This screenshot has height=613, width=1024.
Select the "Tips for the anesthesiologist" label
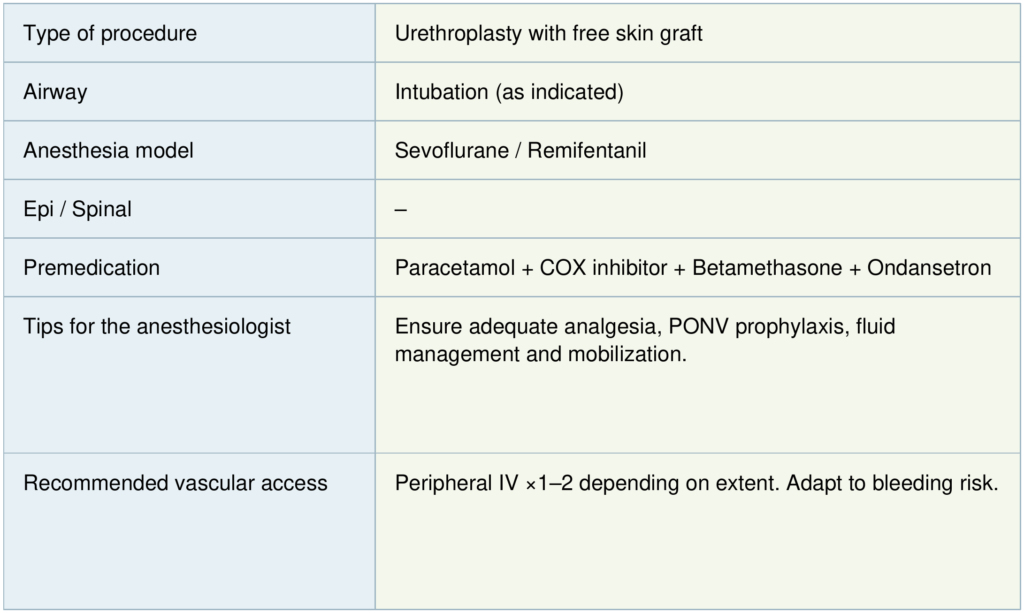click(x=157, y=327)
